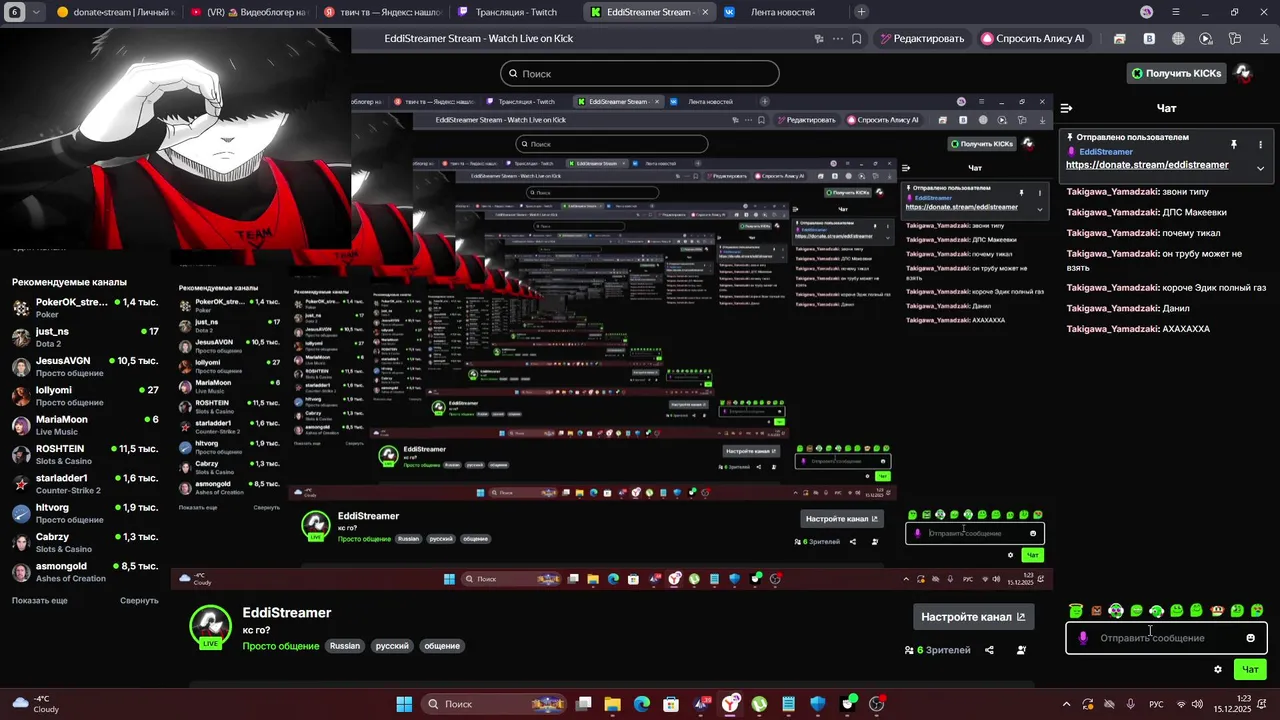Screen dimensions: 1280x720
Task: Click Спросить Алису AI button
Action: point(1033,39)
